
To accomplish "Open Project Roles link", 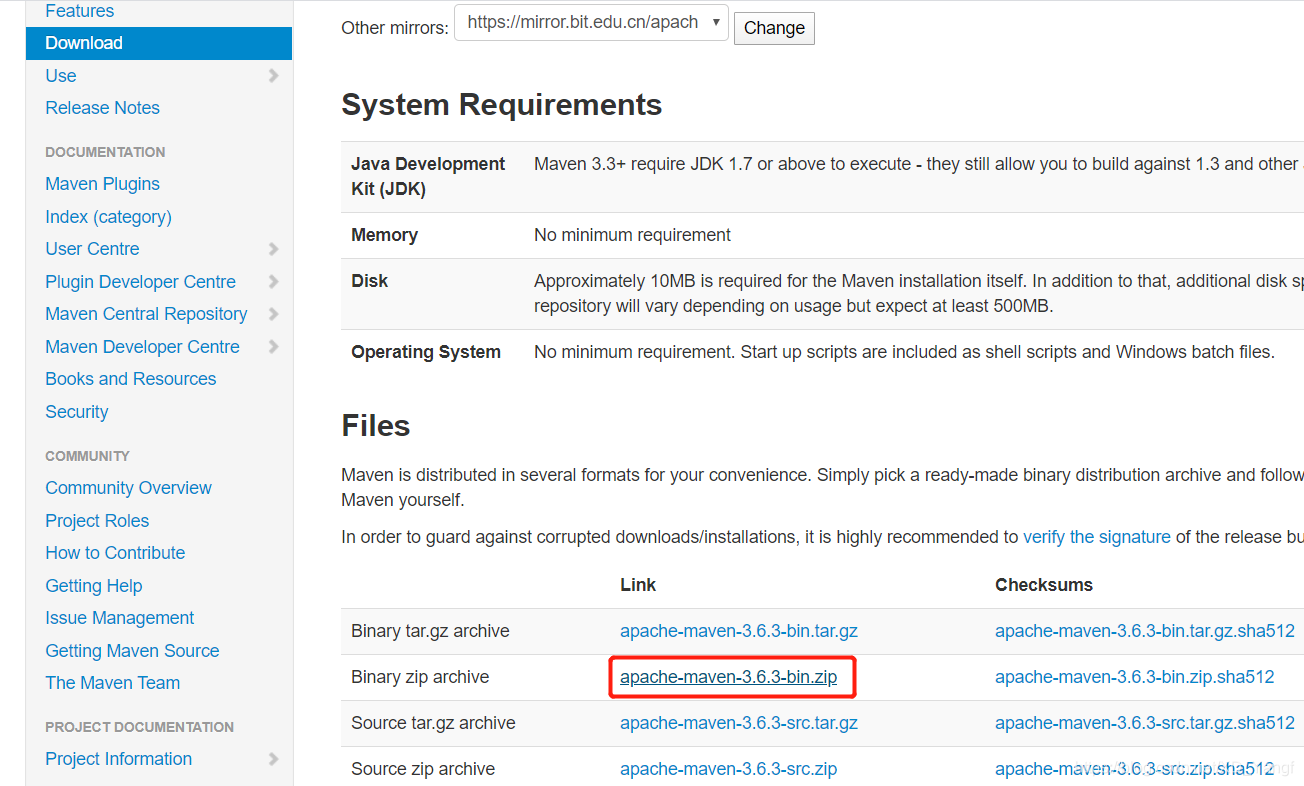I will click(97, 521).
